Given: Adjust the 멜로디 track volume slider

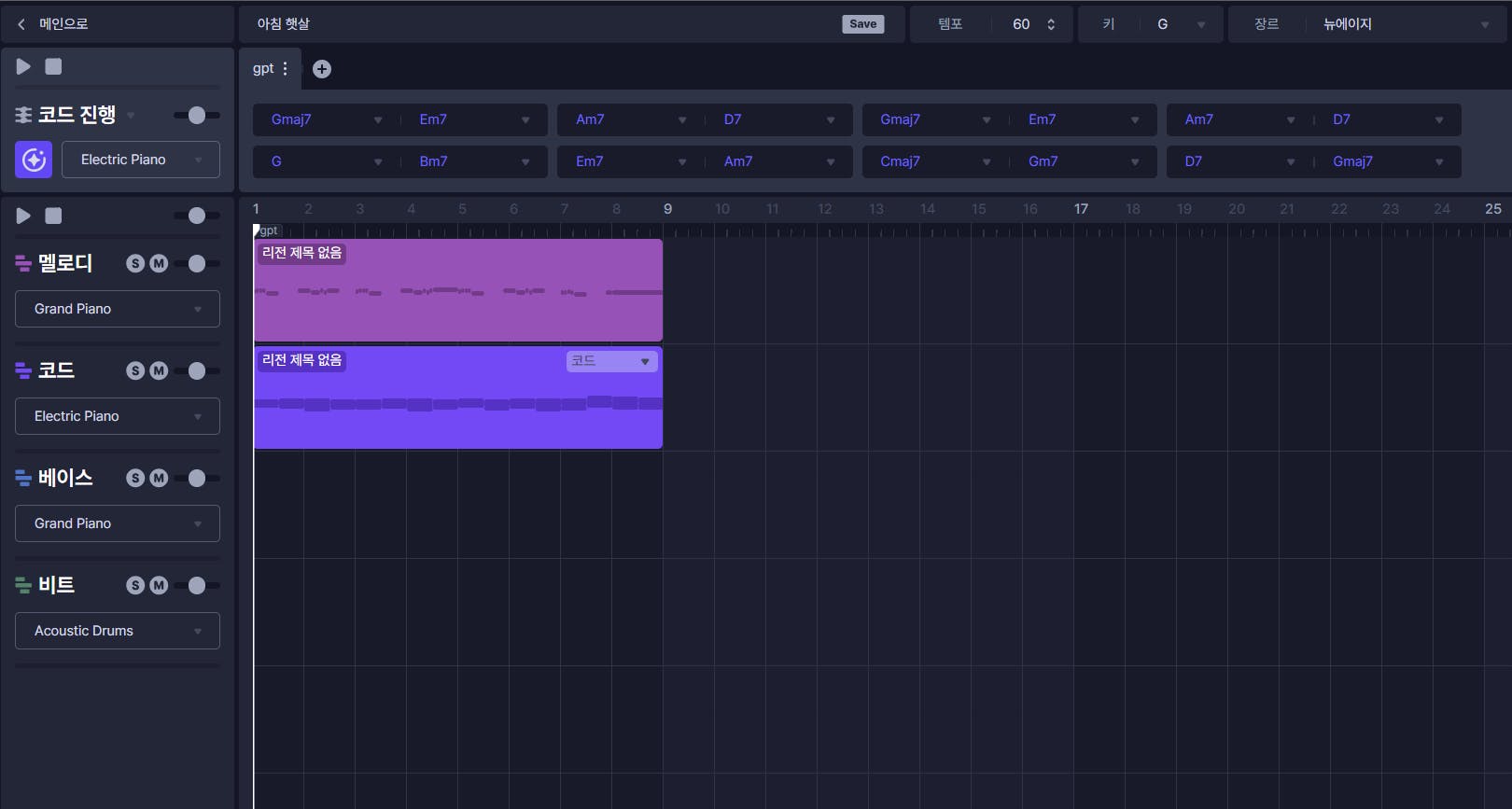Looking at the screenshot, I should click(x=197, y=263).
